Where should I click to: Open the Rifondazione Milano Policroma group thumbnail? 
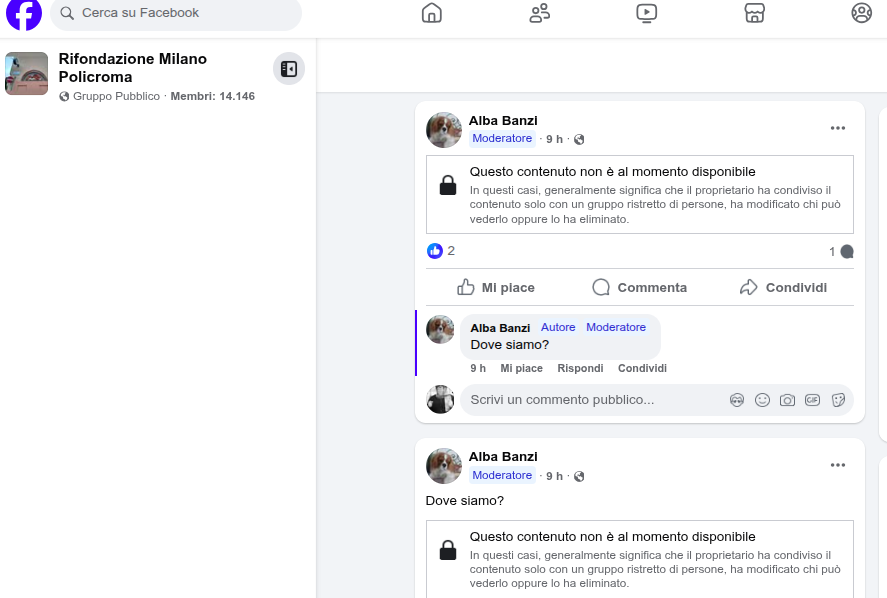(27, 74)
